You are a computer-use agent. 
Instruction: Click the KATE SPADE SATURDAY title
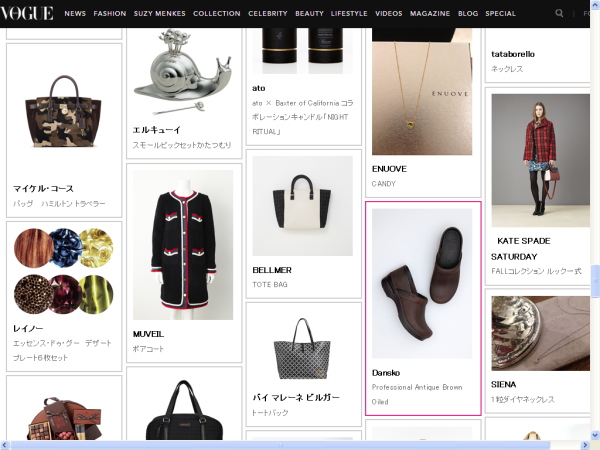click(x=521, y=249)
